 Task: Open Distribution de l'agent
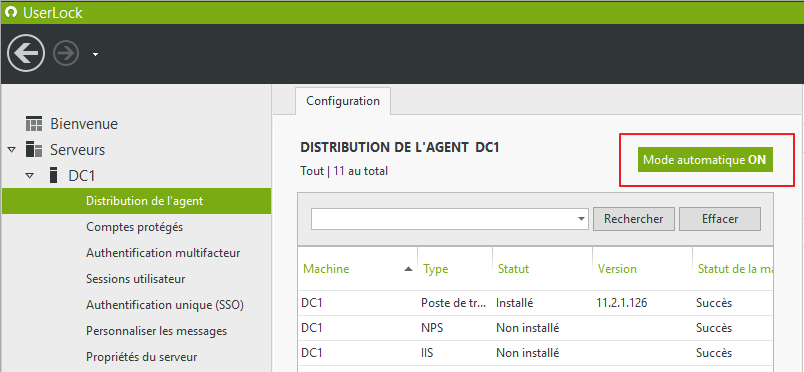(136, 201)
